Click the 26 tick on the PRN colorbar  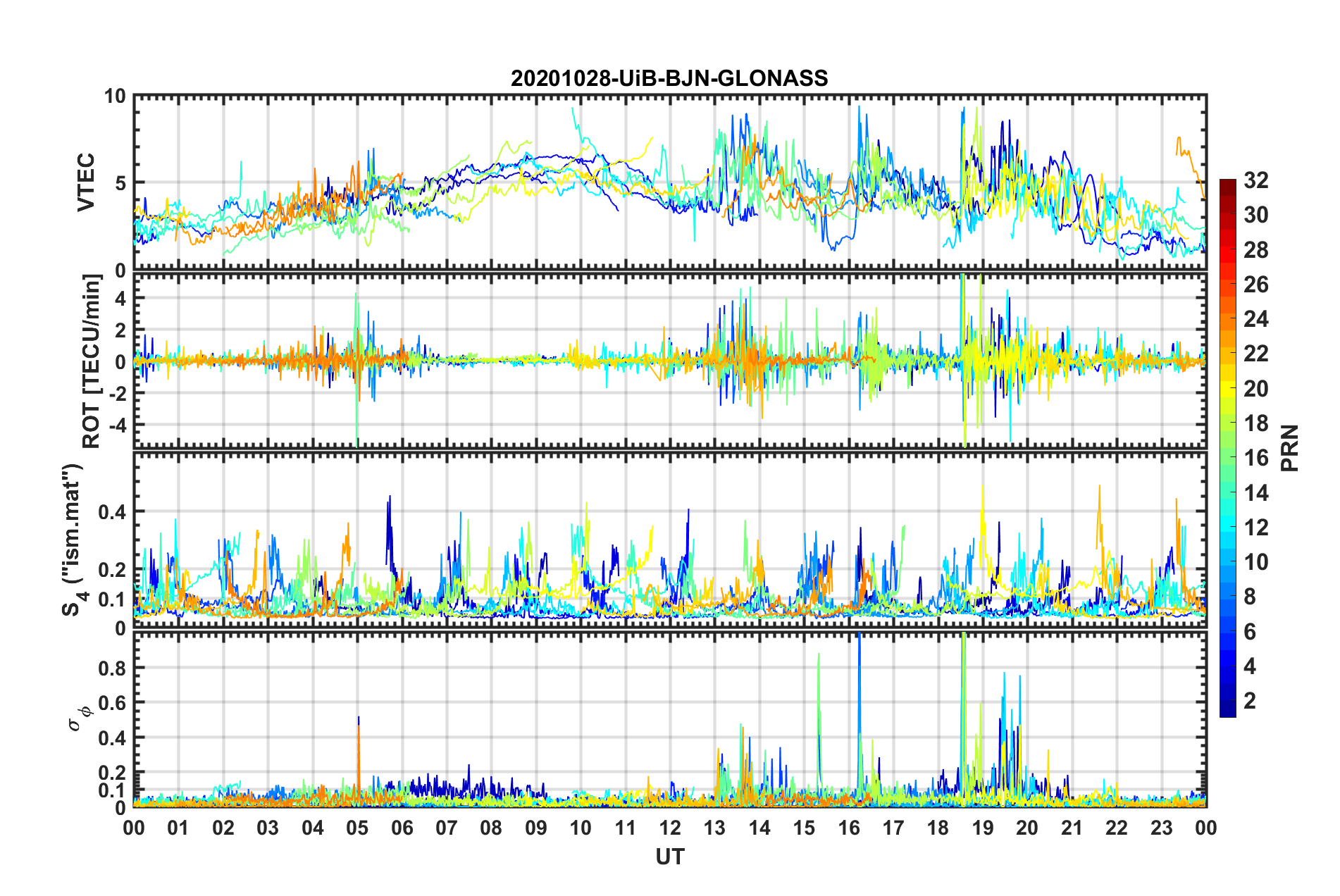click(x=1255, y=285)
